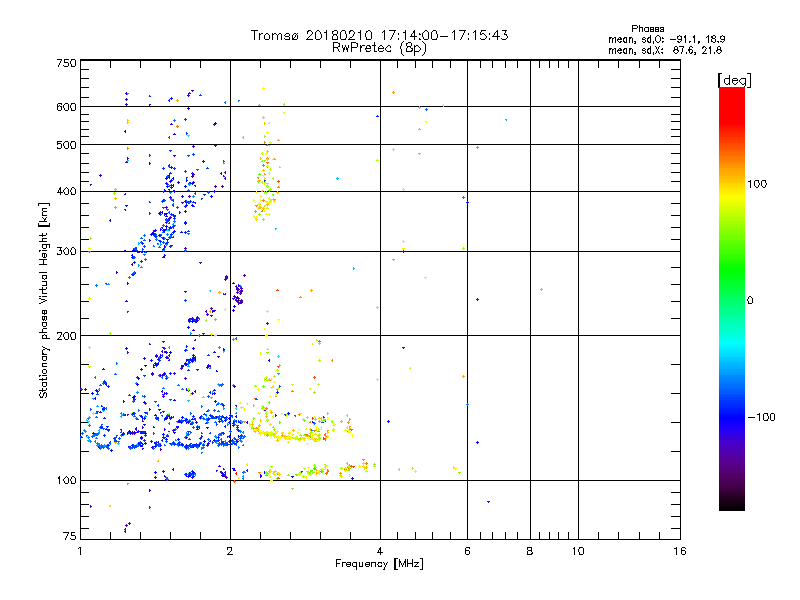Click the x-axis tick label '16'
This screenshot has height=600, width=800.
[x=680, y=551]
